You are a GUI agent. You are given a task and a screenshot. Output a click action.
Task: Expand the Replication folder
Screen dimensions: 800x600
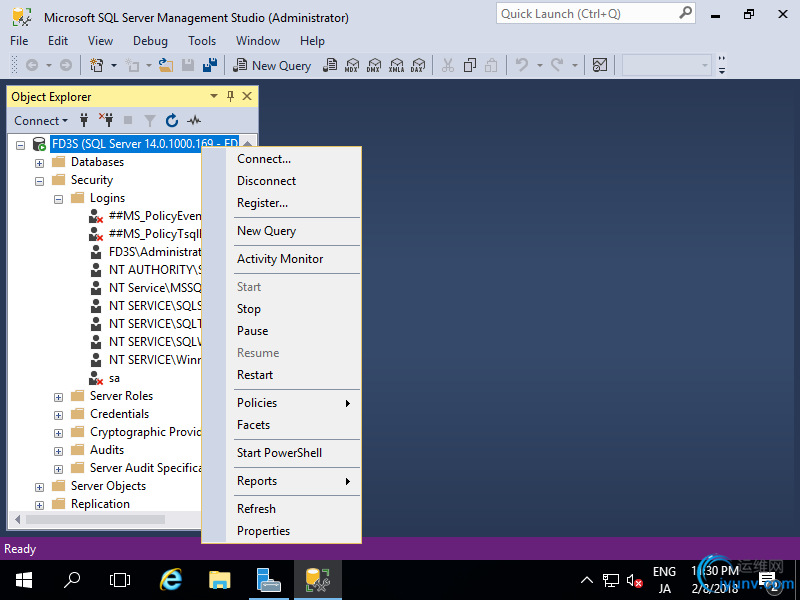[39, 505]
